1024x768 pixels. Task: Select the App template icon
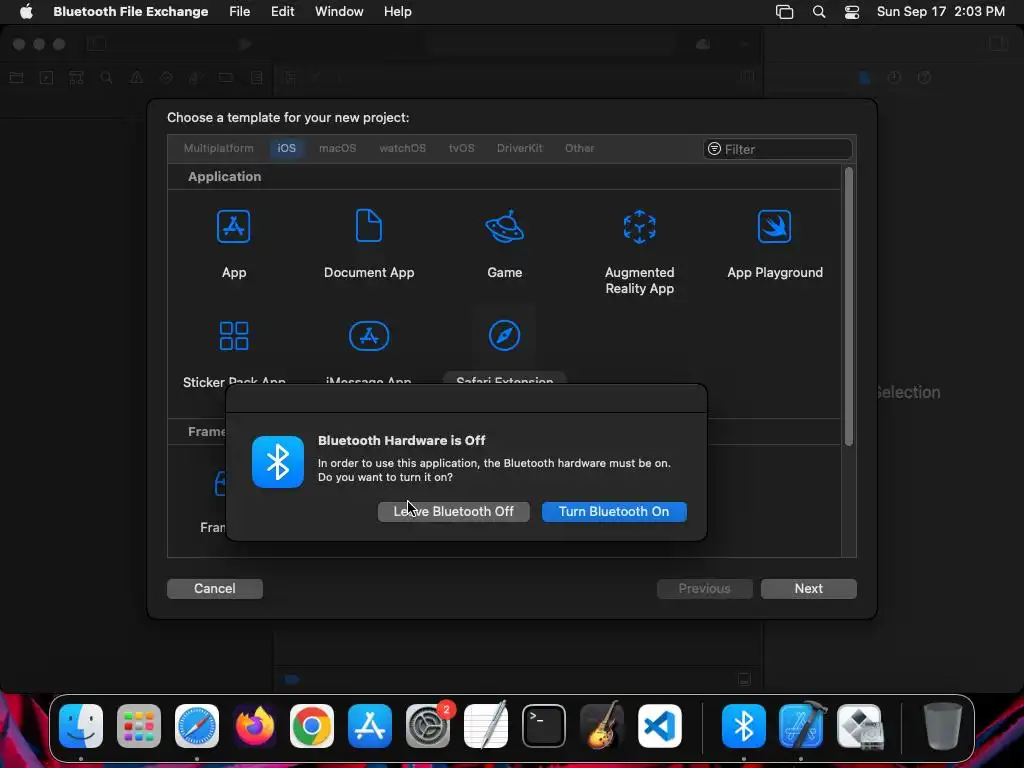click(233, 227)
